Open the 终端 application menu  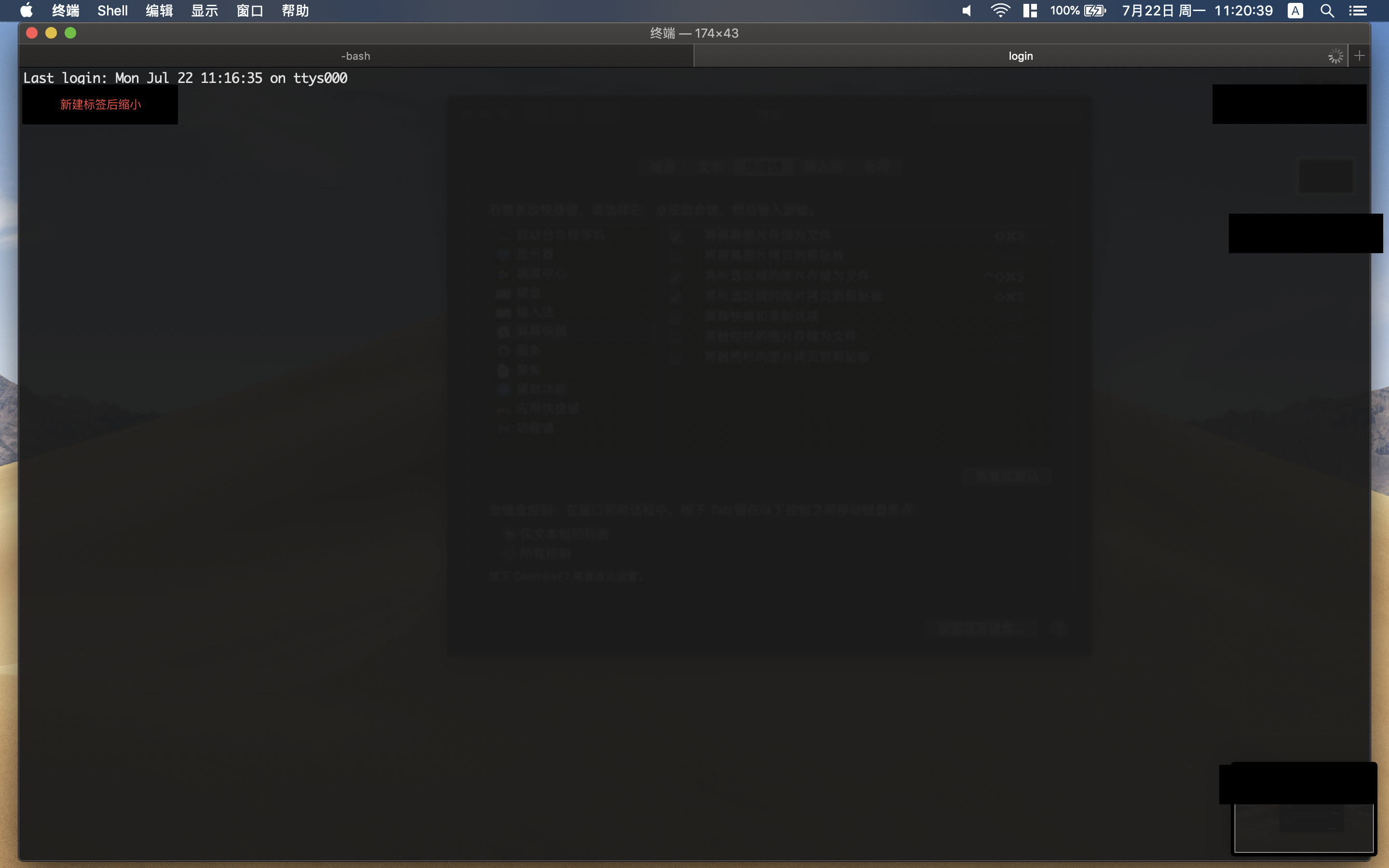tap(66, 10)
